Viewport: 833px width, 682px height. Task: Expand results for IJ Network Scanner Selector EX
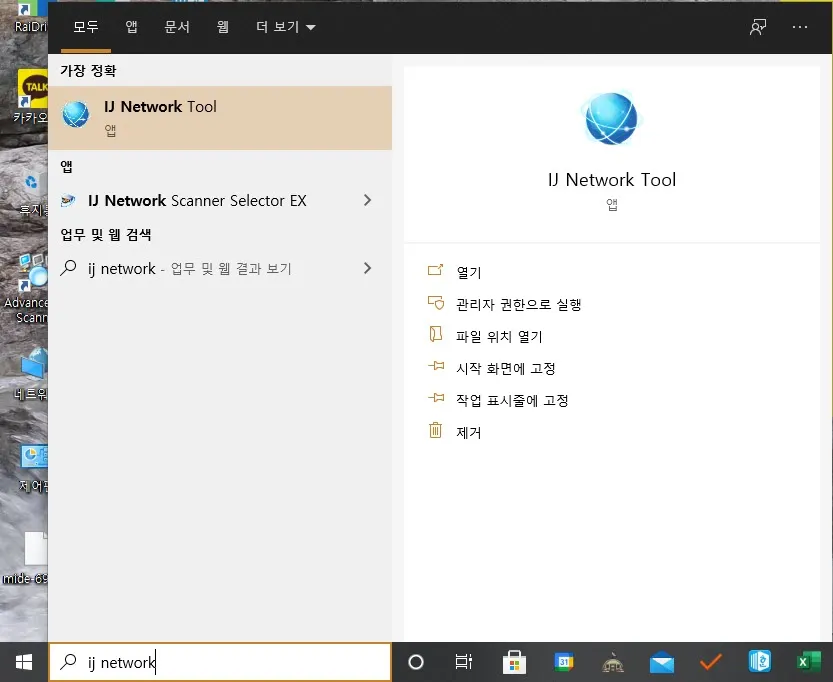point(369,200)
